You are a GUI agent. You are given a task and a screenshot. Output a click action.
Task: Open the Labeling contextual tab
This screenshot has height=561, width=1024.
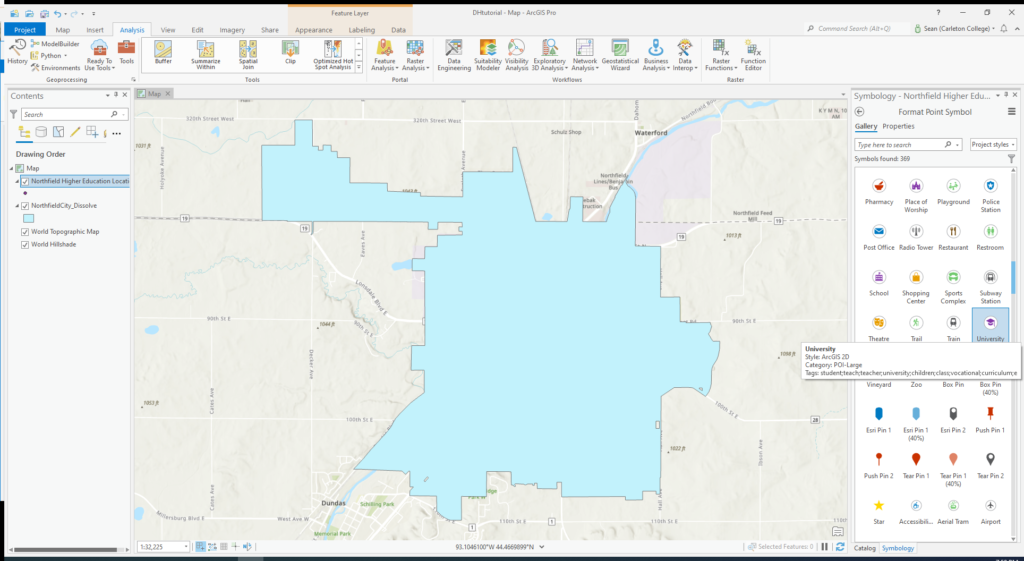(361, 30)
